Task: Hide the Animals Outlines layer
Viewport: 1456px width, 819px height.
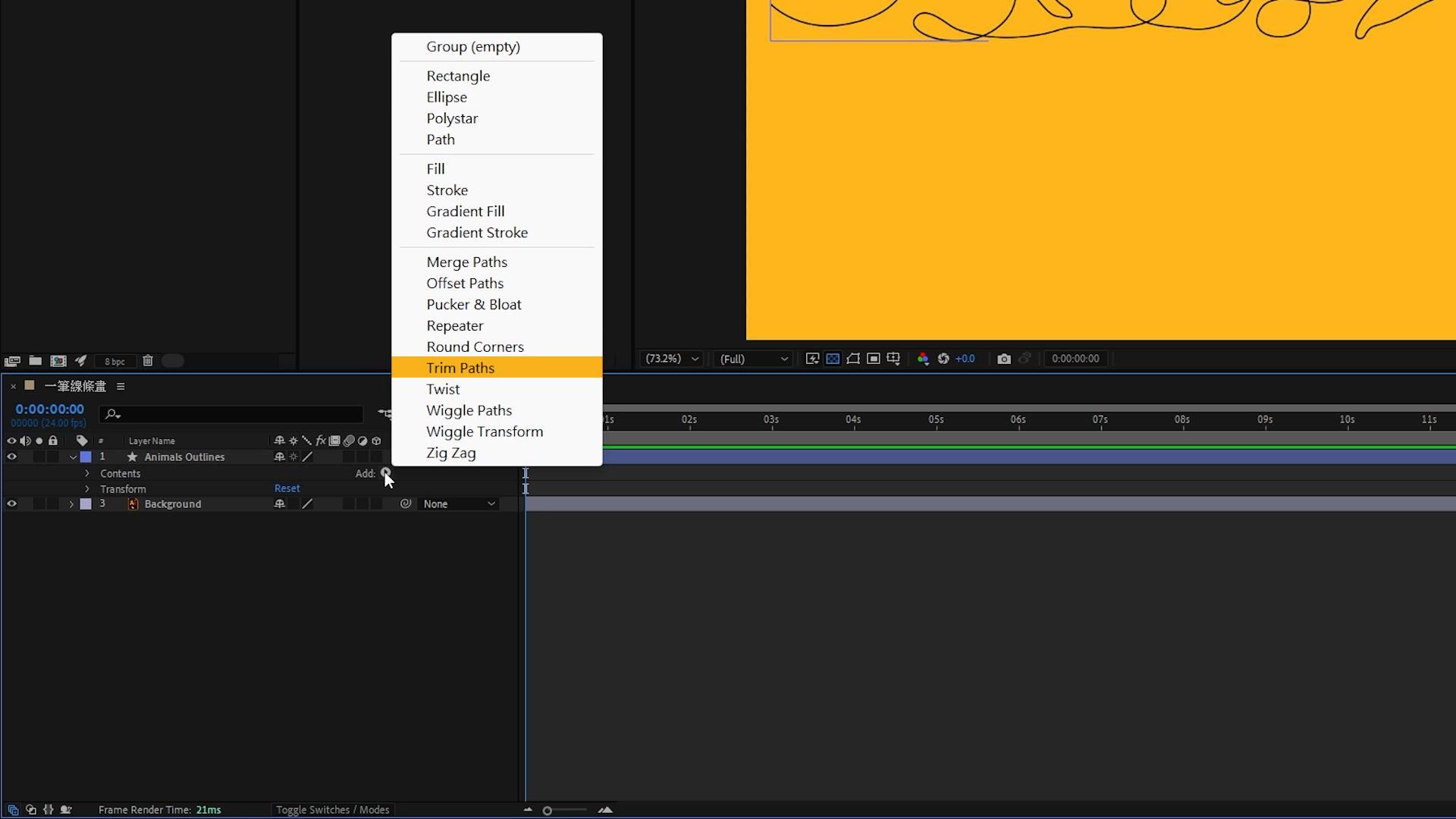Action: click(x=11, y=457)
